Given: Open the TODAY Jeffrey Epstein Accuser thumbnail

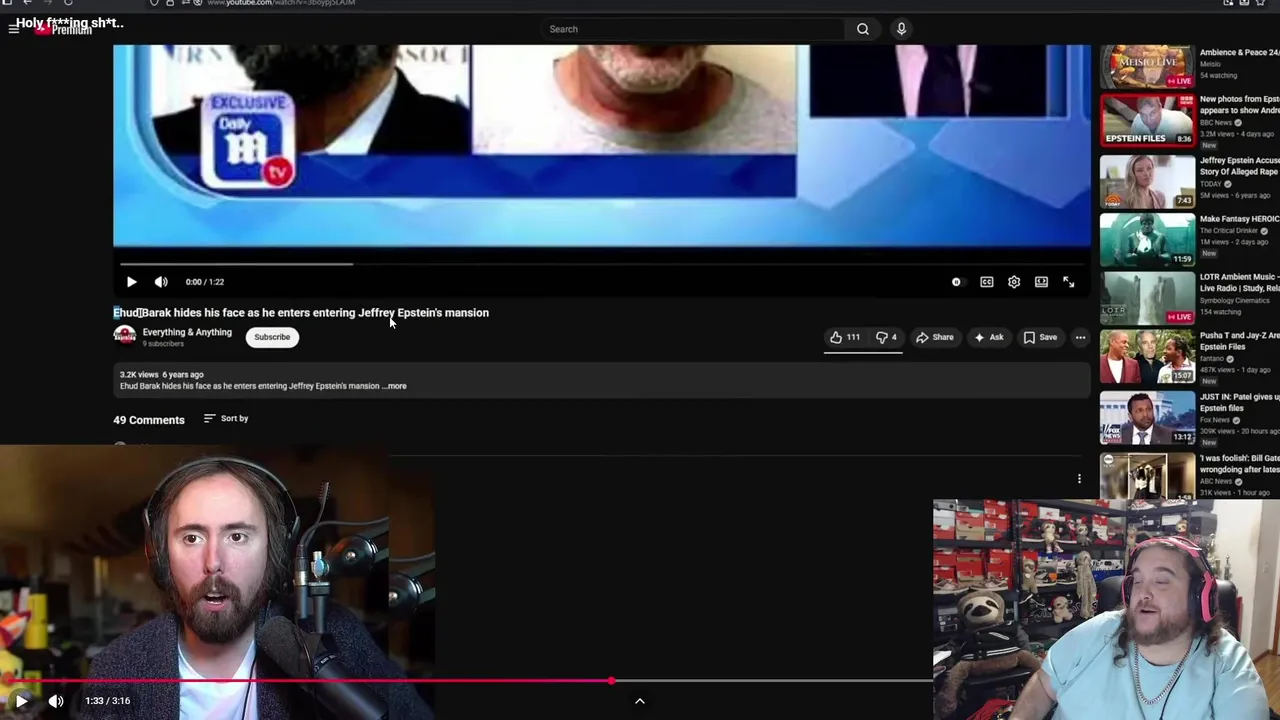Looking at the screenshot, I should click(x=1147, y=181).
